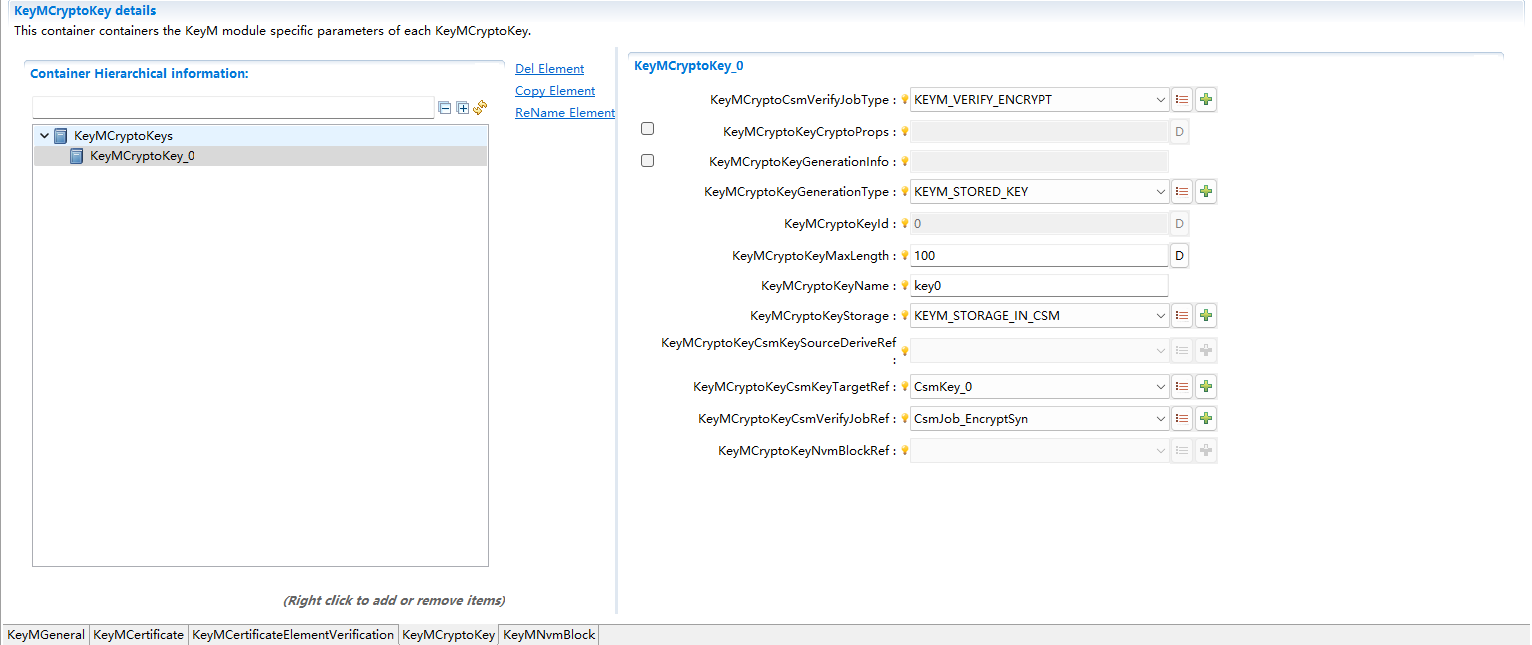Switch to the KeyMCertificate tab
Viewport: 1532px width, 645px height.
(138, 635)
